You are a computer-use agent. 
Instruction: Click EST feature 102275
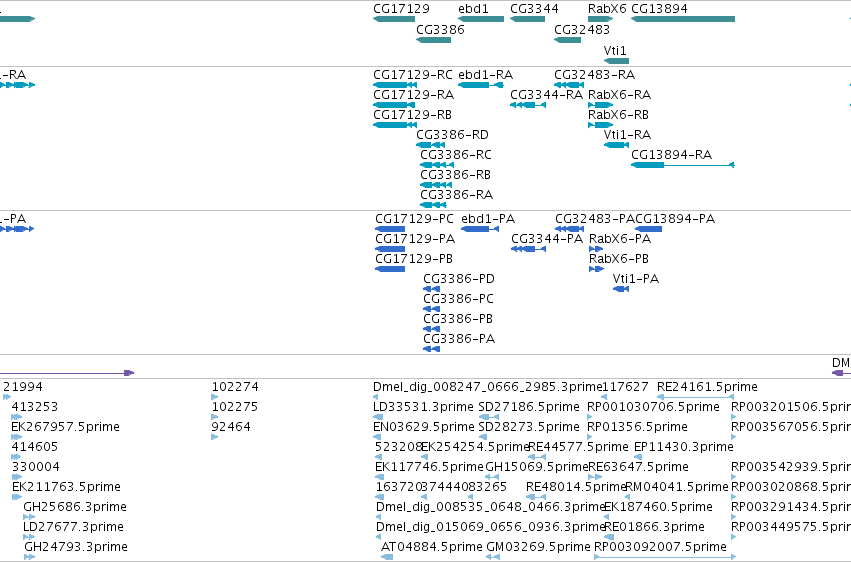pyautogui.click(x=215, y=417)
